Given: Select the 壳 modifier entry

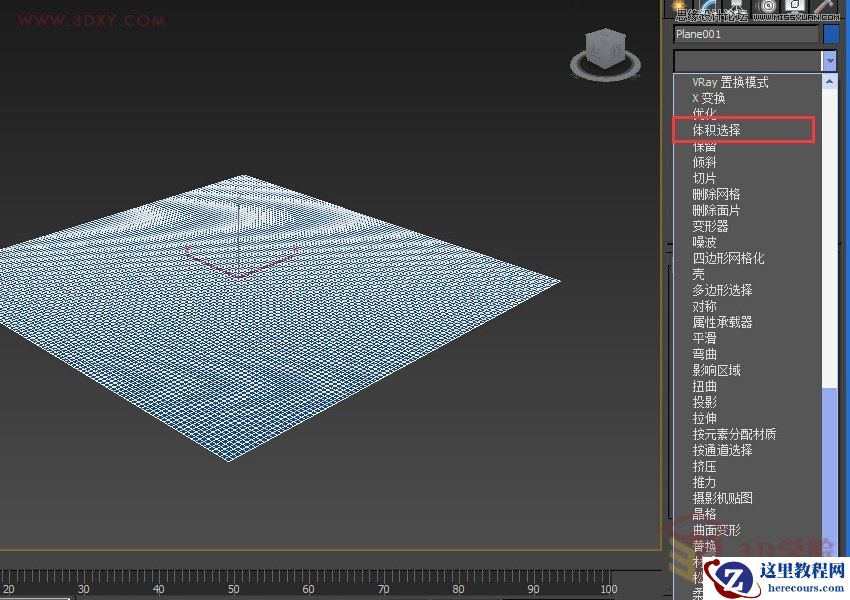Looking at the screenshot, I should coord(700,273).
